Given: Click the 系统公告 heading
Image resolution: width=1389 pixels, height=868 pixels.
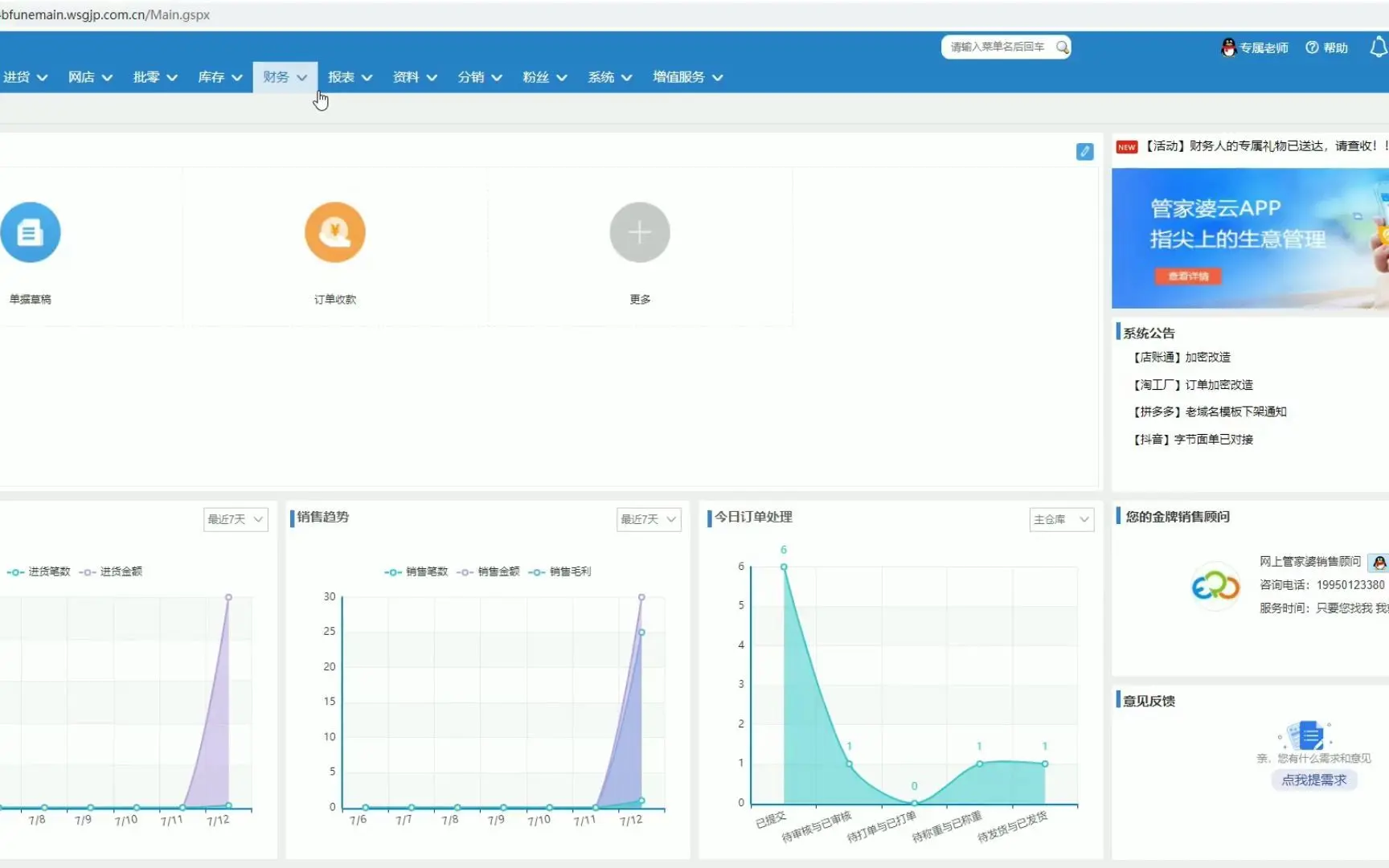Looking at the screenshot, I should (1149, 333).
